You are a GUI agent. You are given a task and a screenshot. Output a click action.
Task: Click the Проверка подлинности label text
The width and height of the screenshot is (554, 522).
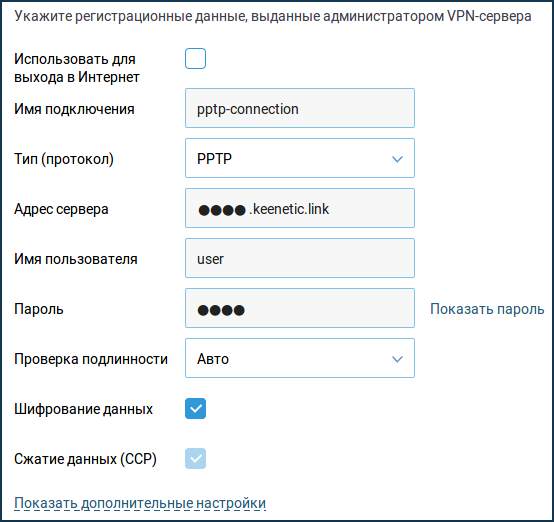pos(91,359)
